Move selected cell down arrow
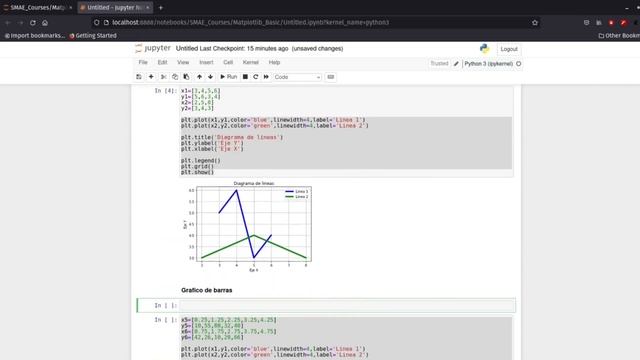 tap(210, 77)
